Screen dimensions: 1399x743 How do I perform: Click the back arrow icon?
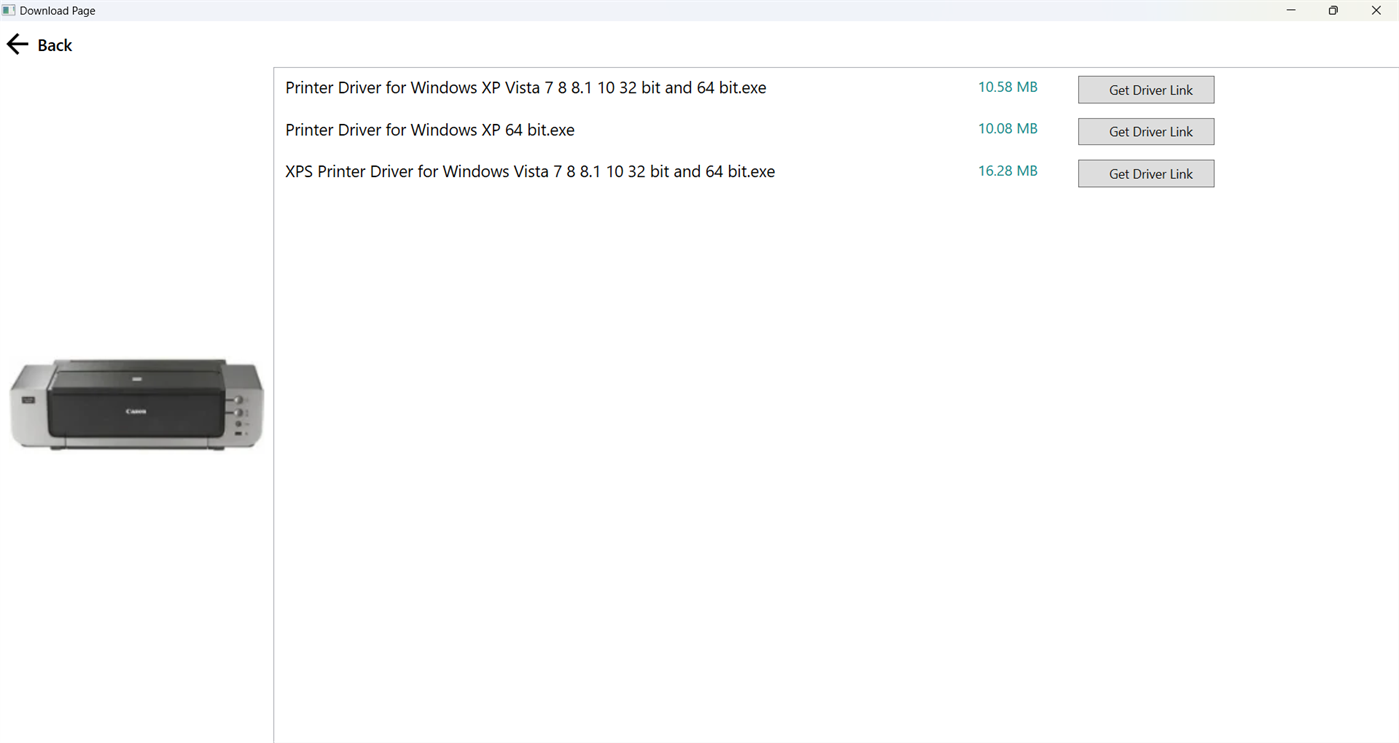(16, 44)
